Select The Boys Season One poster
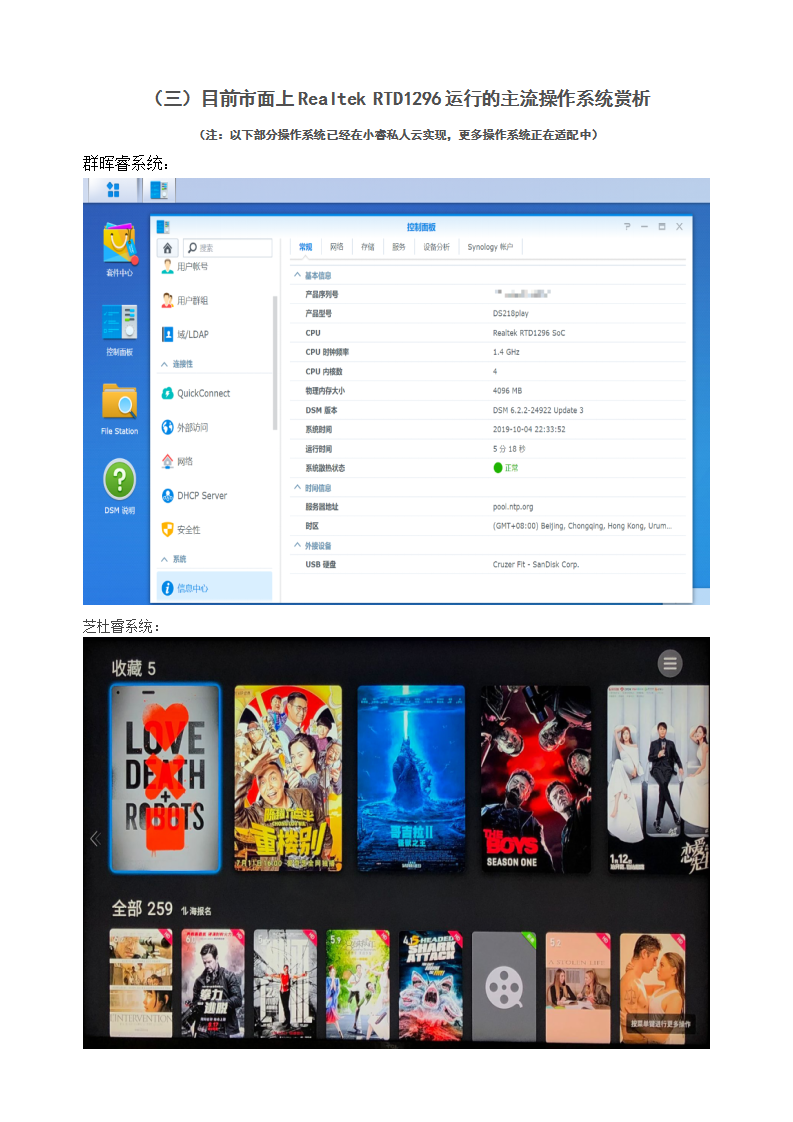Image resolution: width=793 pixels, height=1122 pixels. click(x=537, y=779)
